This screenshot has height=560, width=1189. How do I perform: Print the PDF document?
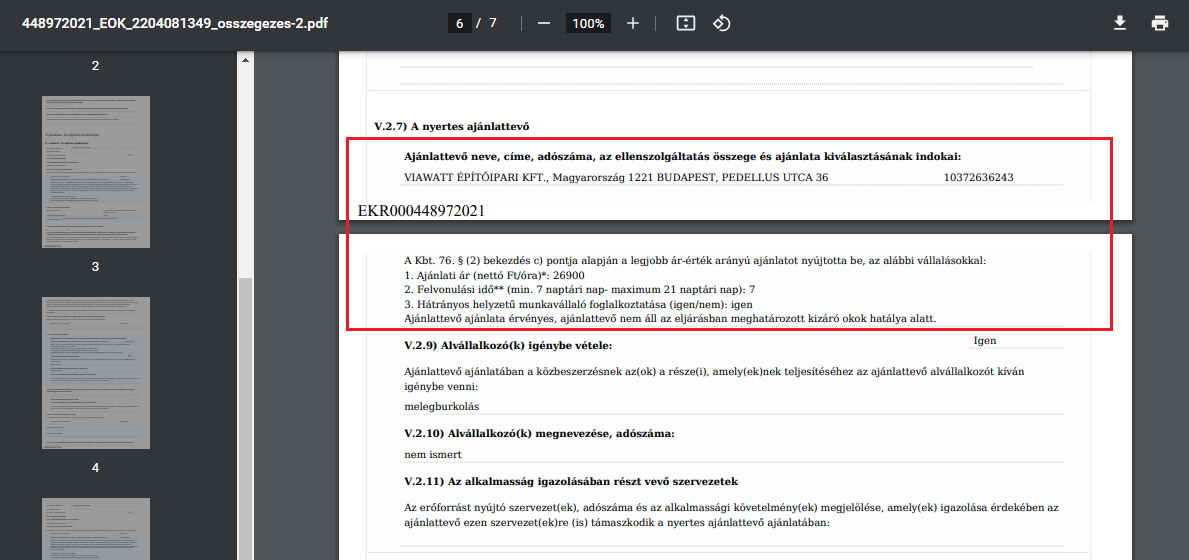[1159, 23]
